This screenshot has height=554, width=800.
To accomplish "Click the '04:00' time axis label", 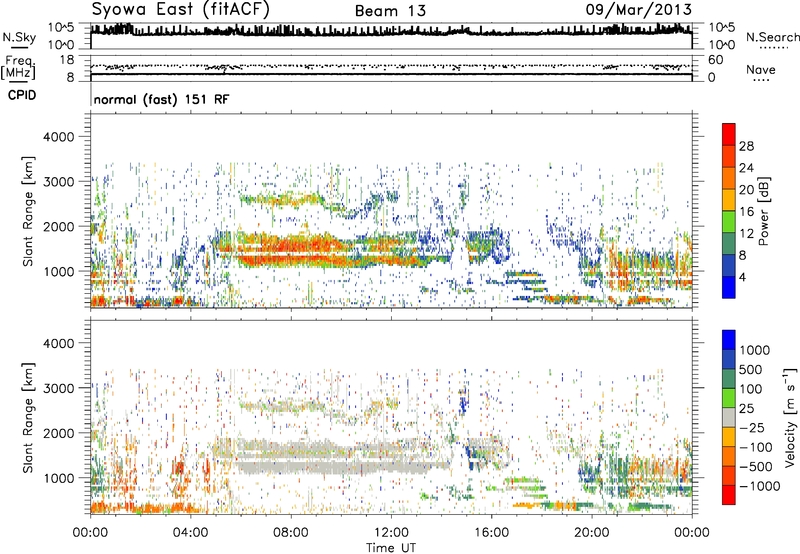I will click(x=191, y=533).
